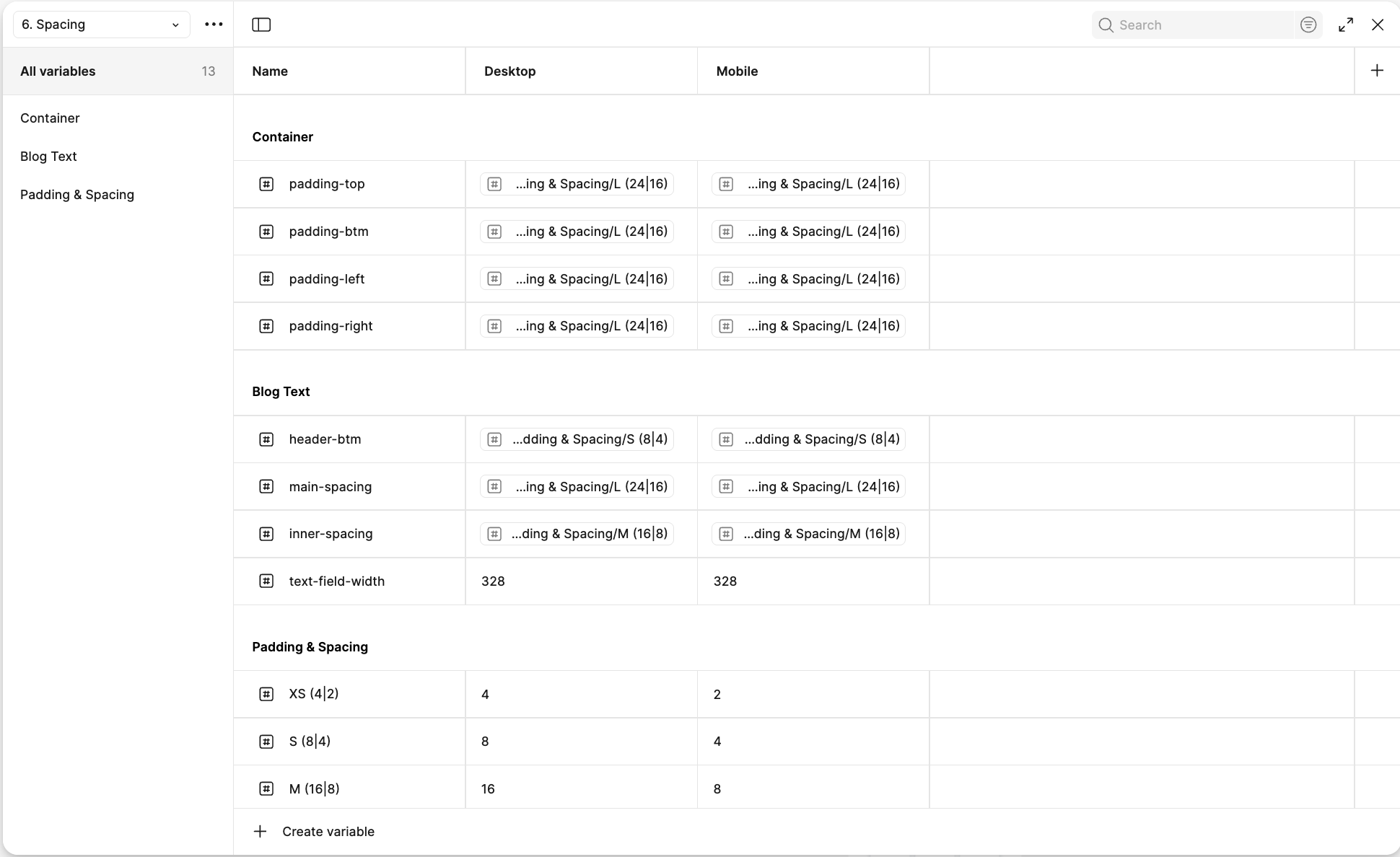
Task: Click the filter icon beside the search bar
Action: point(1308,25)
